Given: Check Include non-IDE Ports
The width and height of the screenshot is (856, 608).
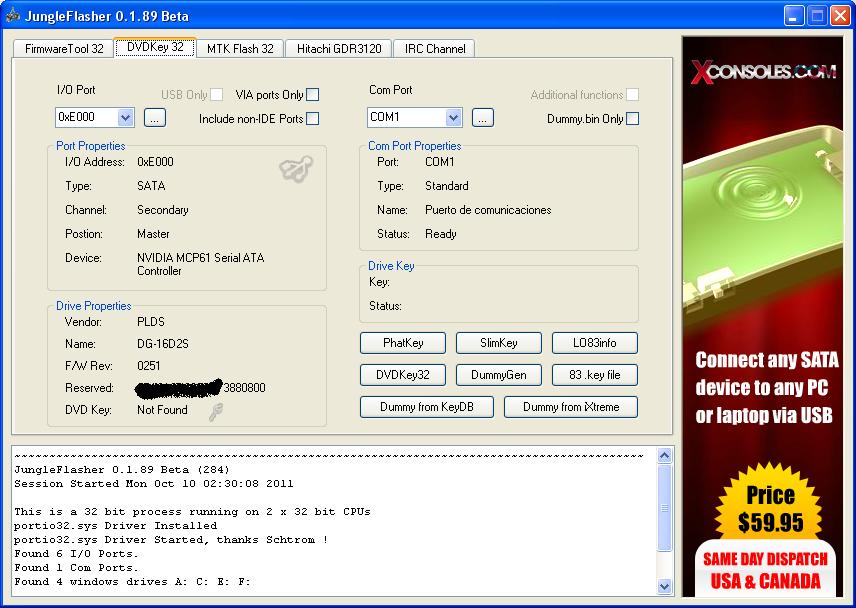Looking at the screenshot, I should point(313,118).
